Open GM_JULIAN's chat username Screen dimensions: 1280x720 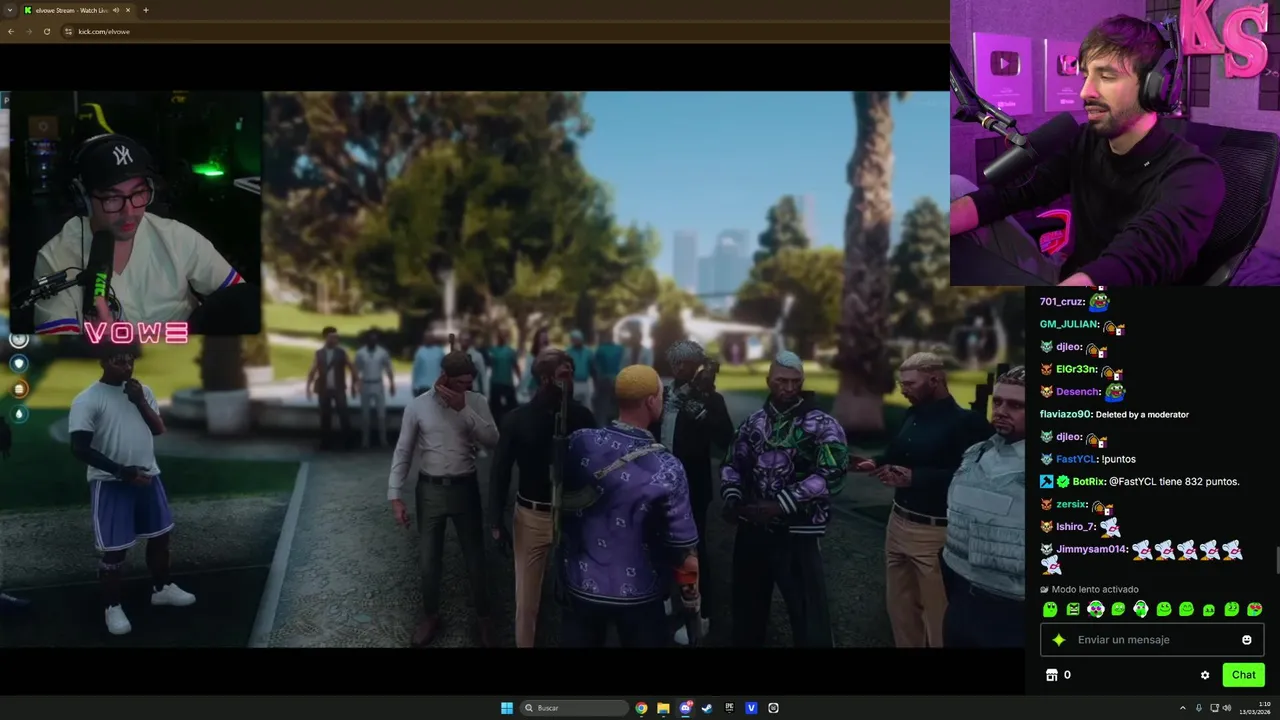pos(1069,324)
